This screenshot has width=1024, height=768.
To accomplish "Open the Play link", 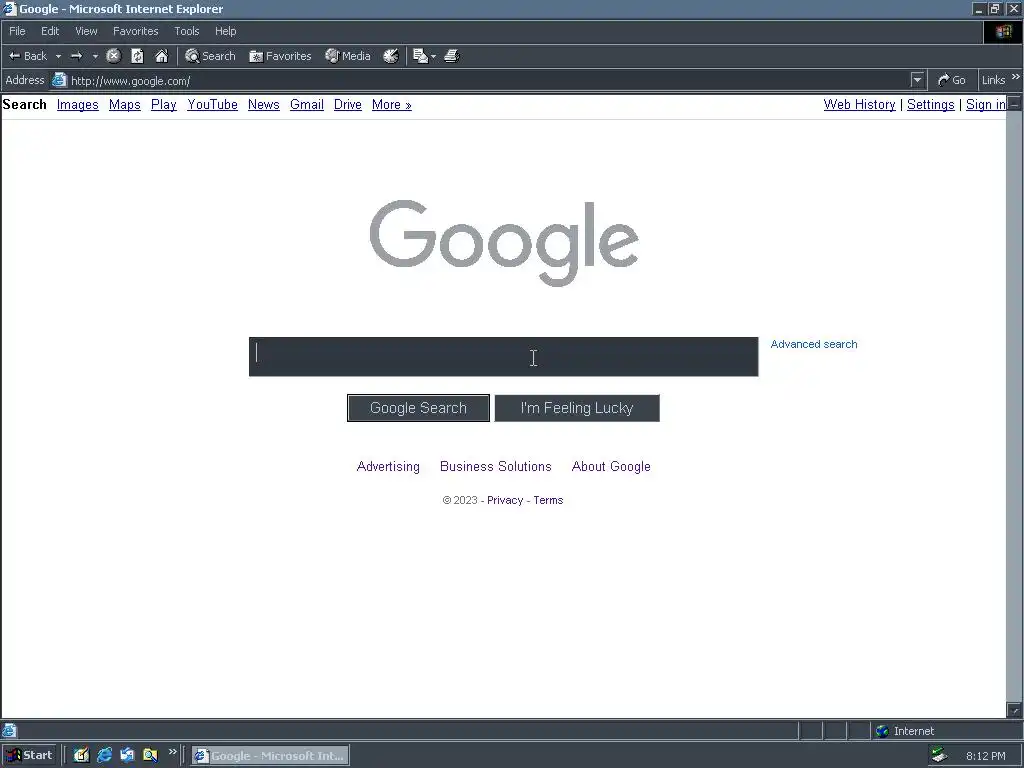I will pyautogui.click(x=164, y=104).
